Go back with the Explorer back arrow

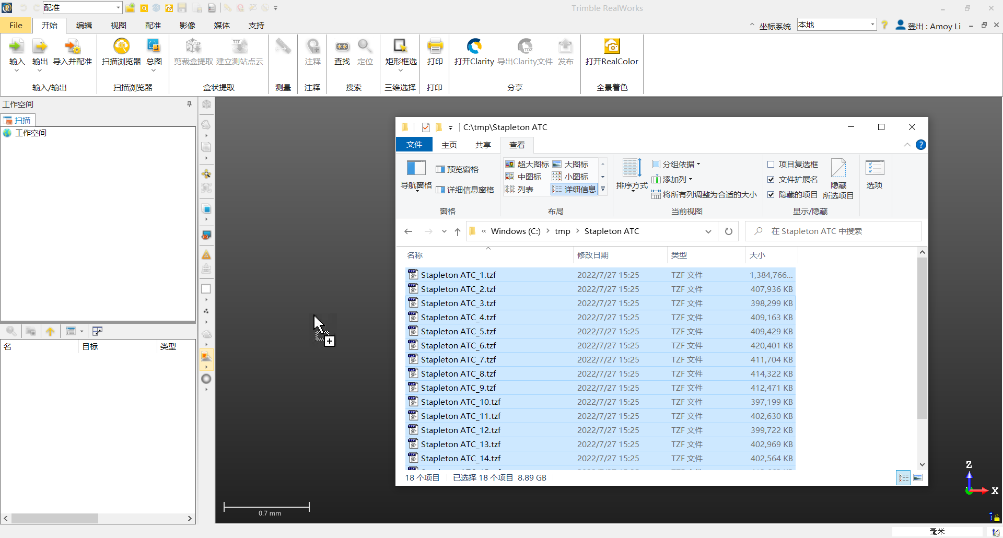coord(408,232)
